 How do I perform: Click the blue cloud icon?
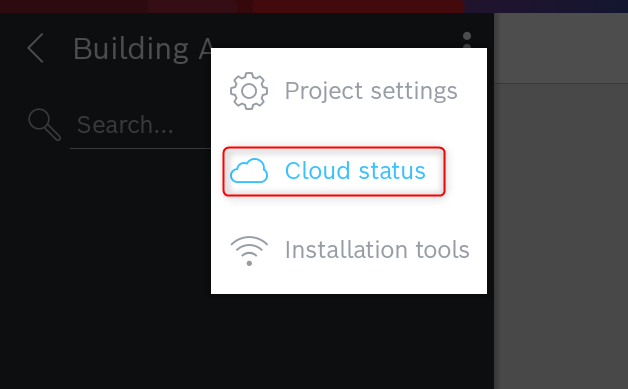tap(249, 171)
